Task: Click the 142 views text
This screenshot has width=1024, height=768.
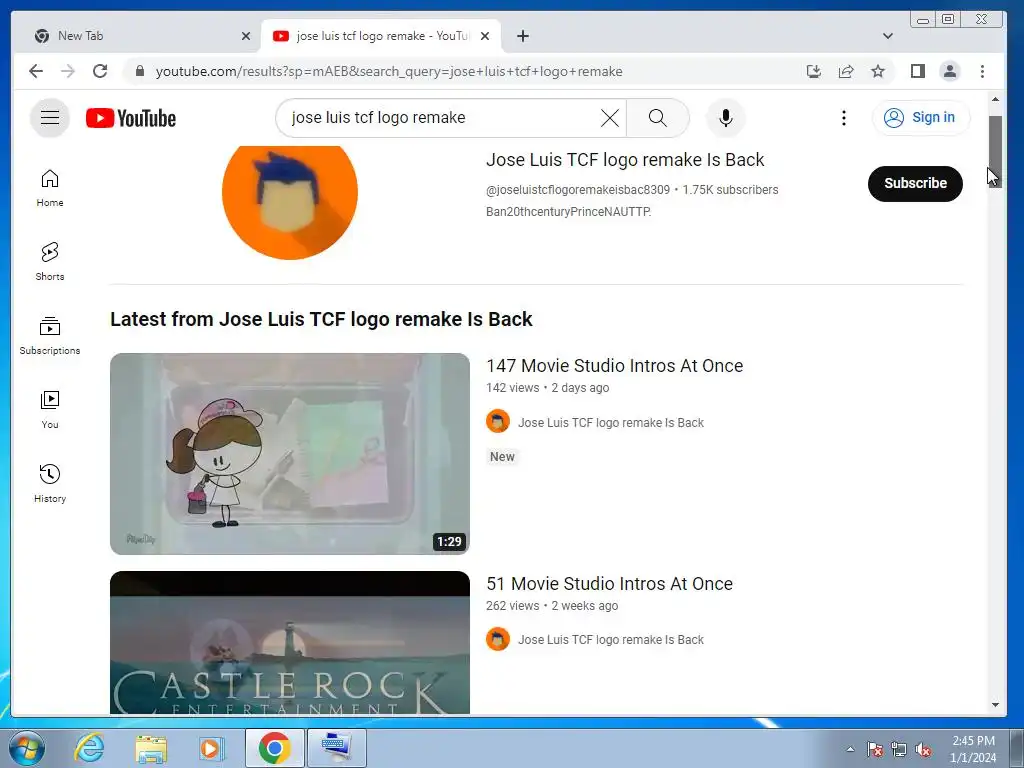Action: (513, 388)
